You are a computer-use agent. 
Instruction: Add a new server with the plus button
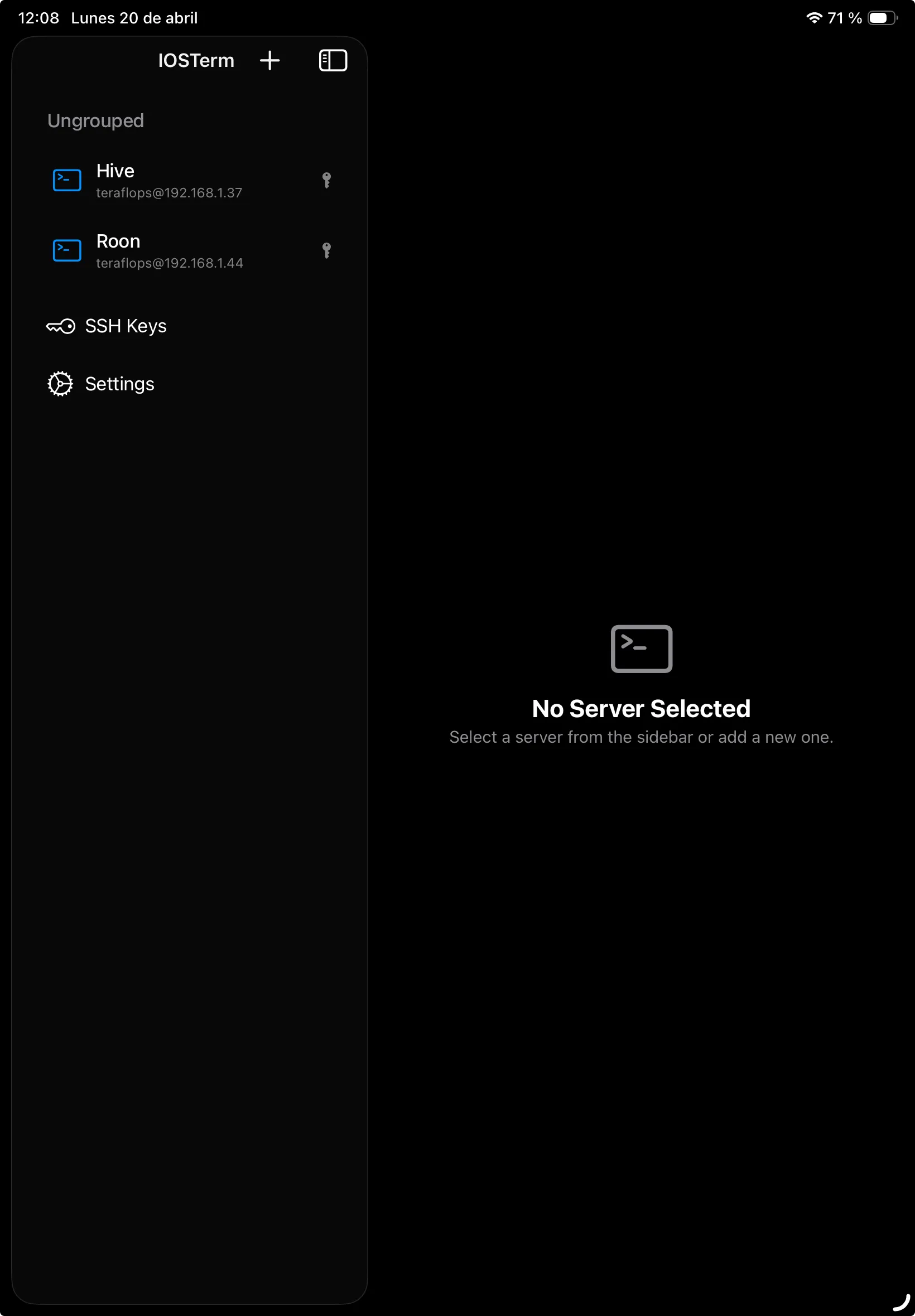[x=270, y=60]
